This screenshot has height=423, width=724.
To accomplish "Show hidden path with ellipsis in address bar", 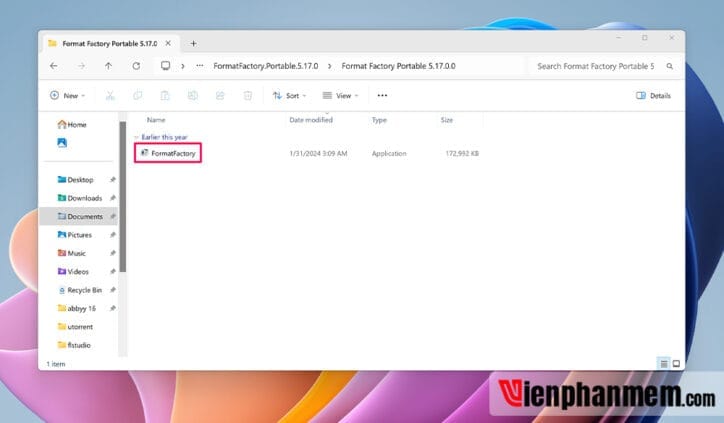I will [199, 66].
